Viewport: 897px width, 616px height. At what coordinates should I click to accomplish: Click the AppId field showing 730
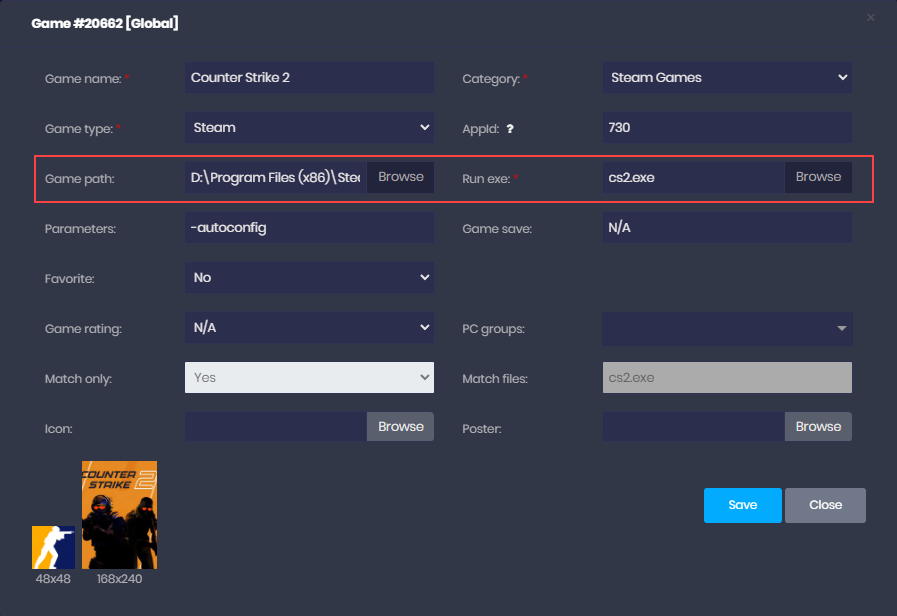click(726, 128)
